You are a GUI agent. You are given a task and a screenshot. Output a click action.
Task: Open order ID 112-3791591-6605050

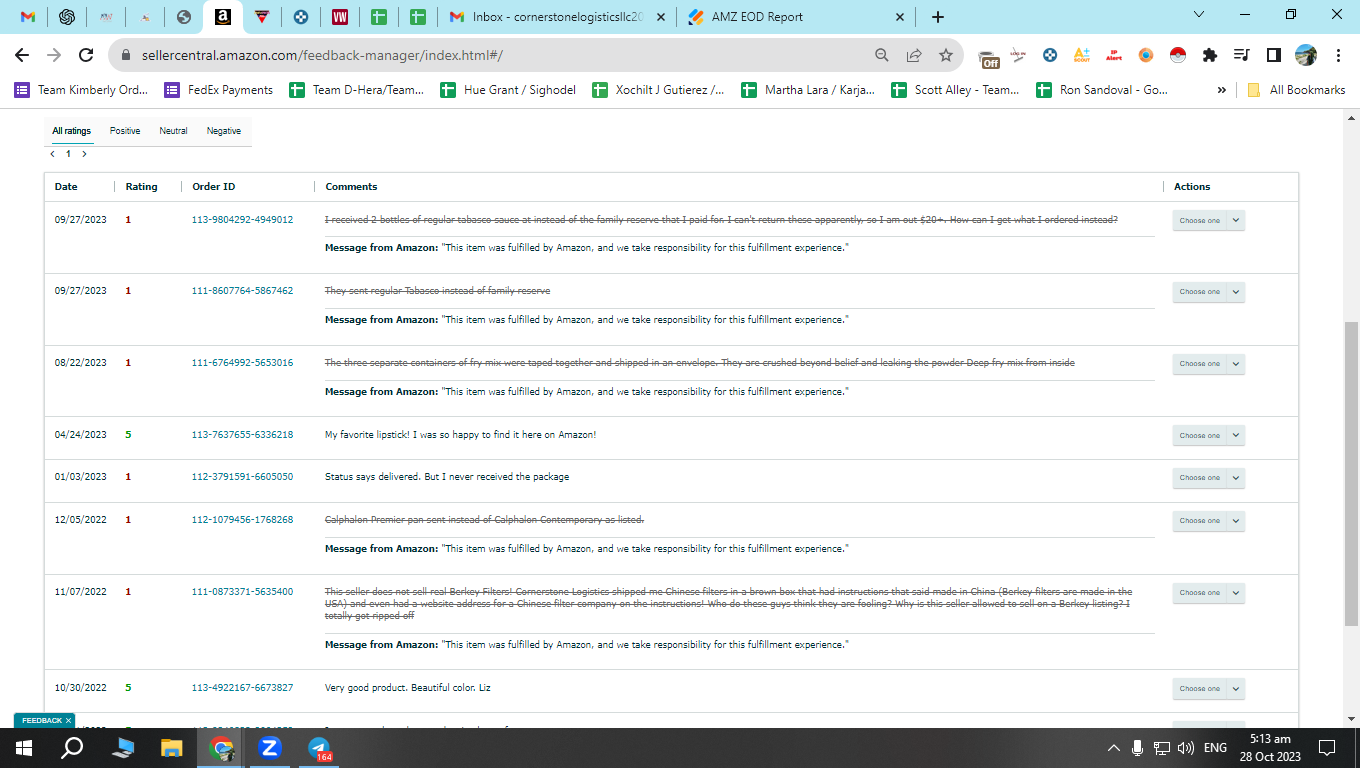[243, 477]
